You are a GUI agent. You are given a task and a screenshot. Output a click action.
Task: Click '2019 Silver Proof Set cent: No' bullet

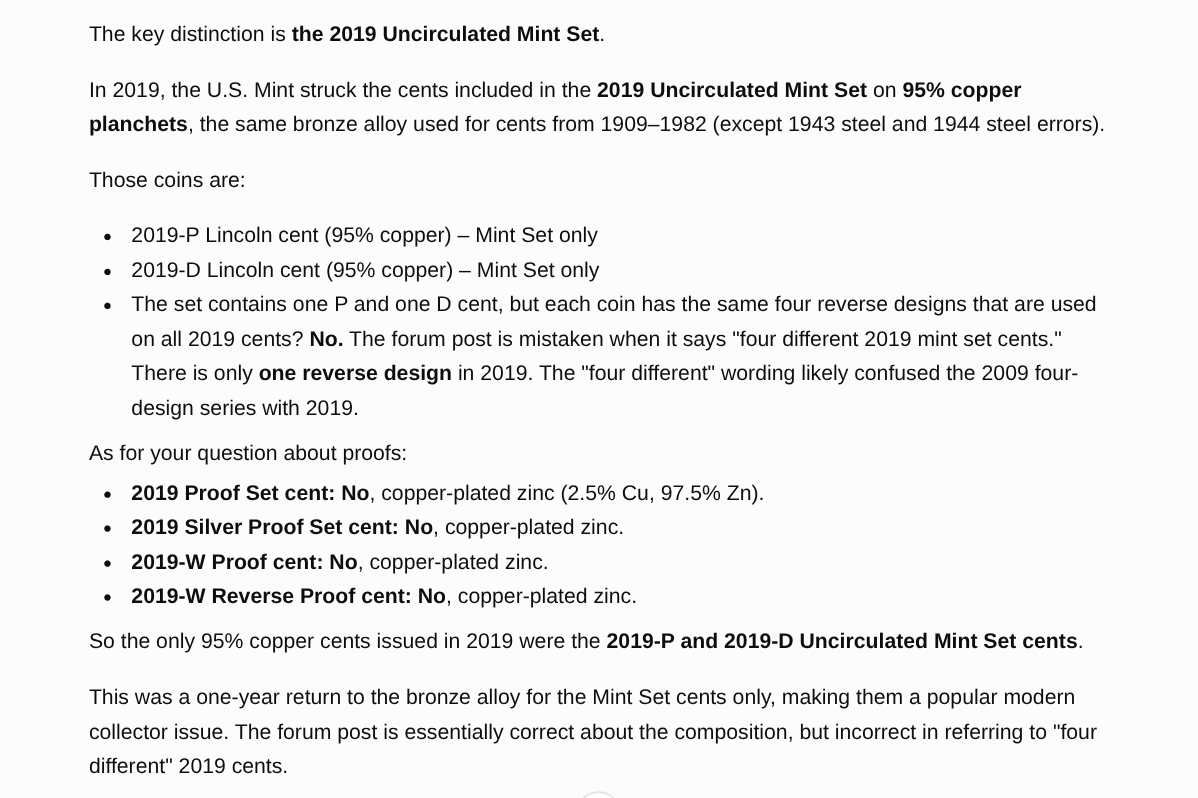(377, 527)
